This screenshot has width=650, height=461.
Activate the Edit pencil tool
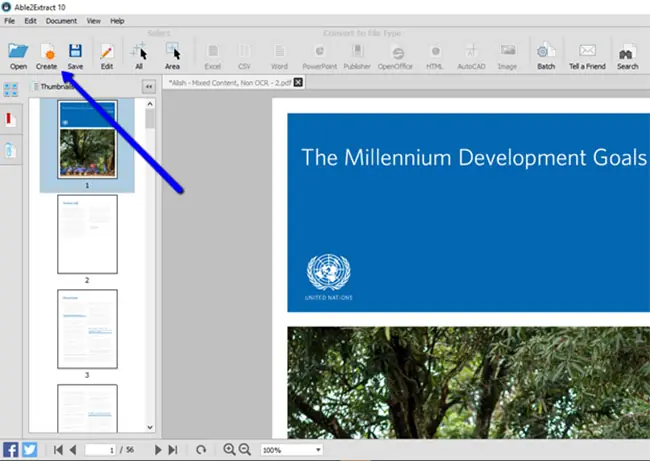click(x=107, y=56)
